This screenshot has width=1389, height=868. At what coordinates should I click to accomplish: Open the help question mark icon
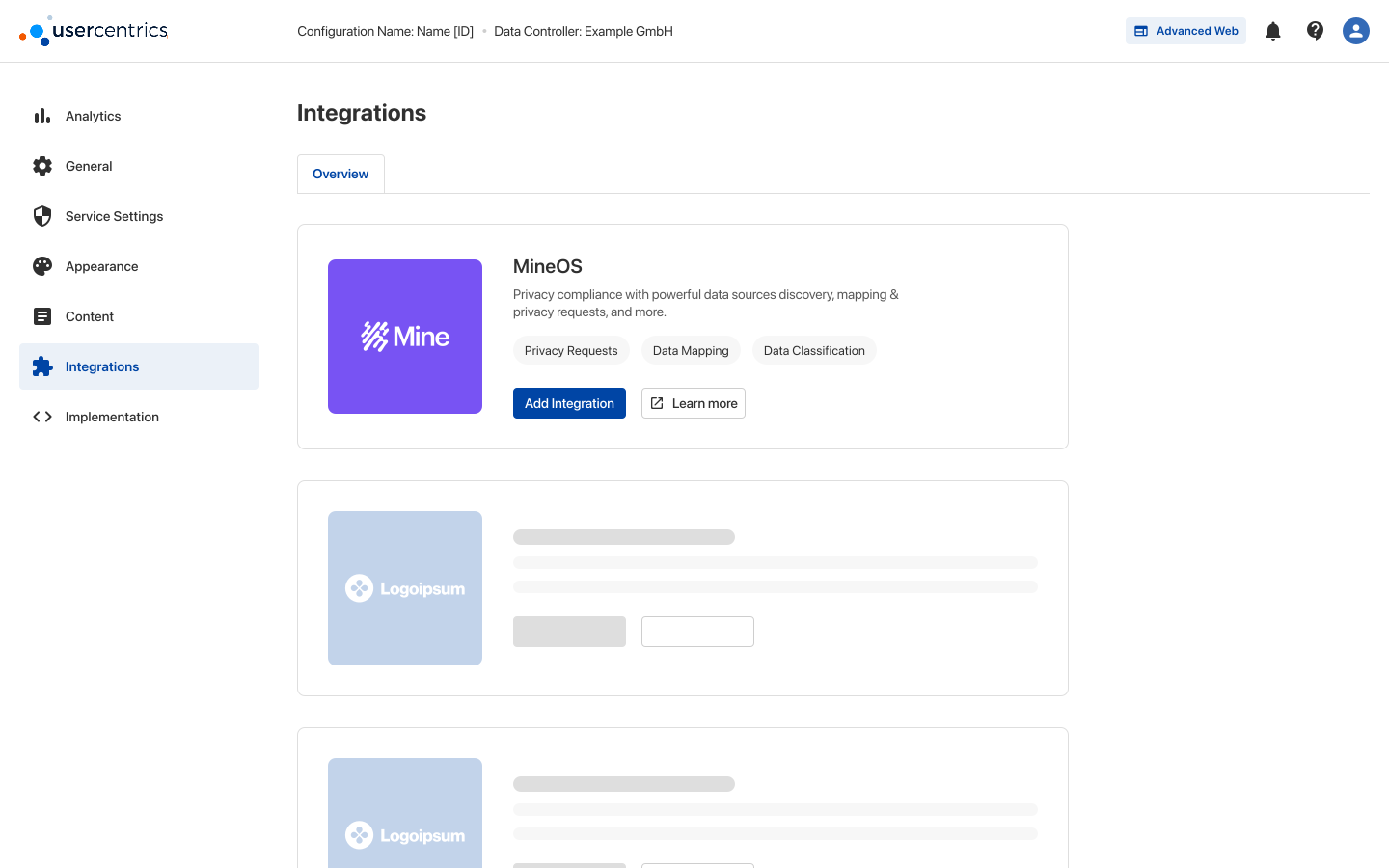[x=1315, y=31]
